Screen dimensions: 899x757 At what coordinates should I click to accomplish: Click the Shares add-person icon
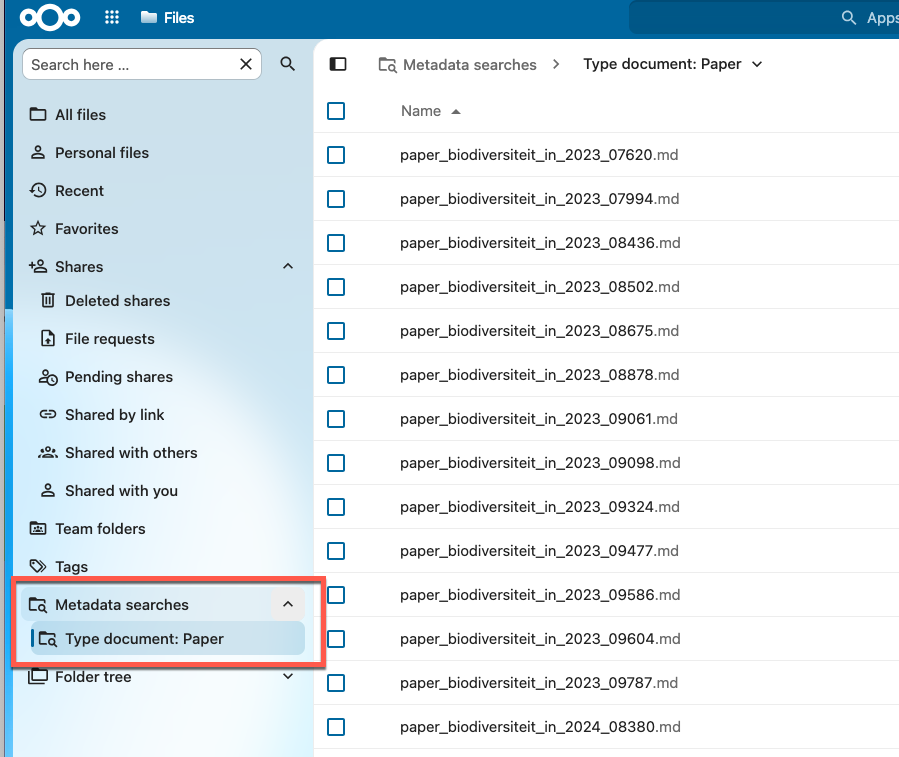[38, 266]
